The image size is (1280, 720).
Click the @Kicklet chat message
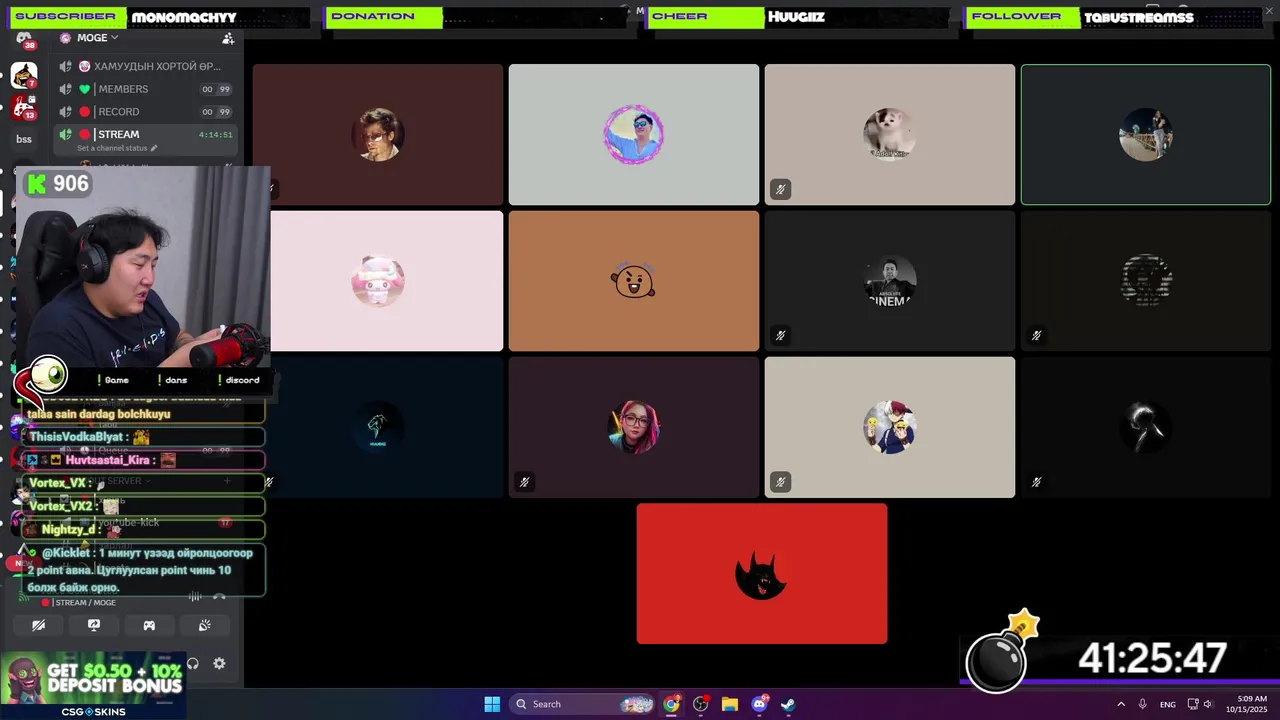click(x=143, y=570)
